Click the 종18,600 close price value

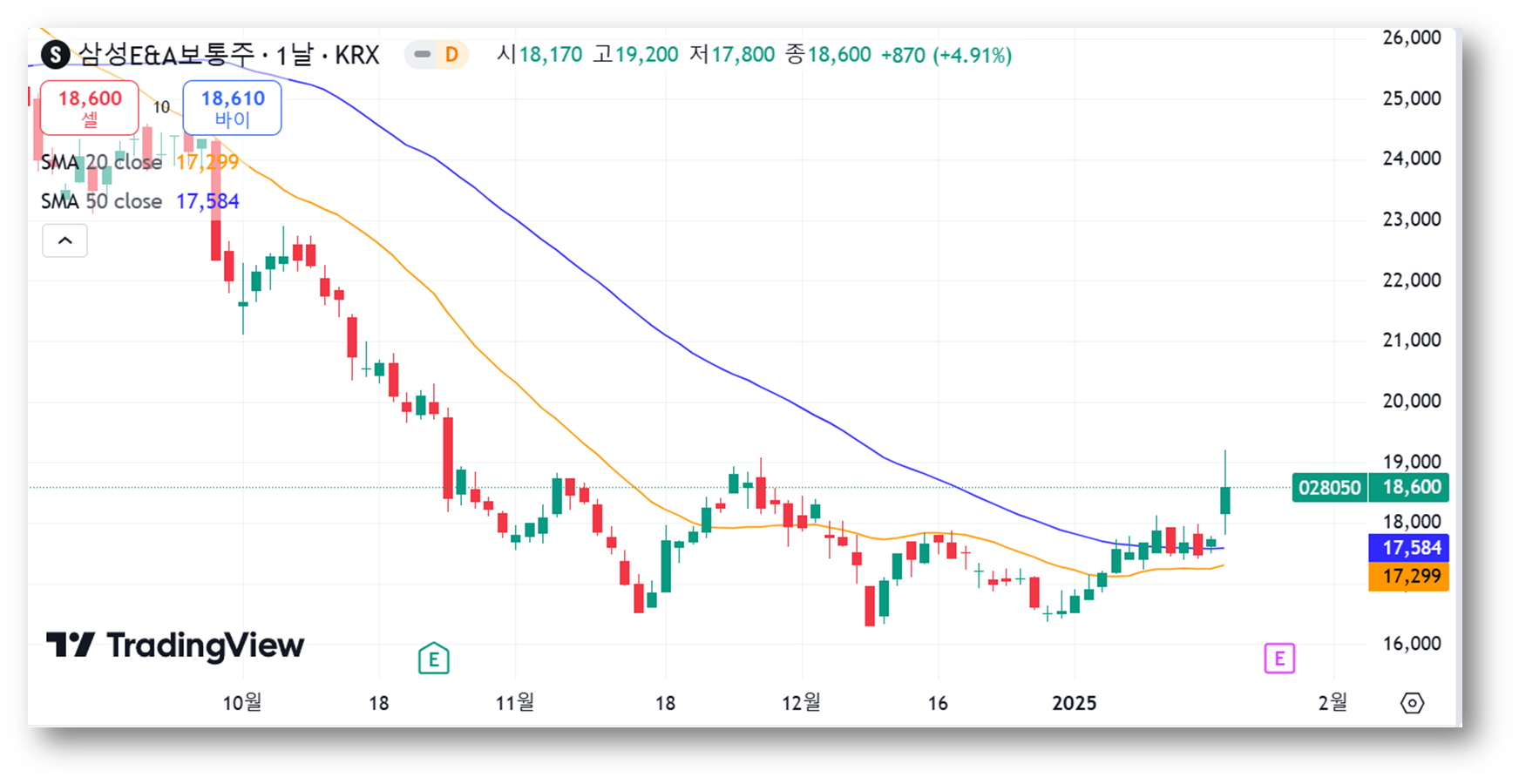[828, 55]
